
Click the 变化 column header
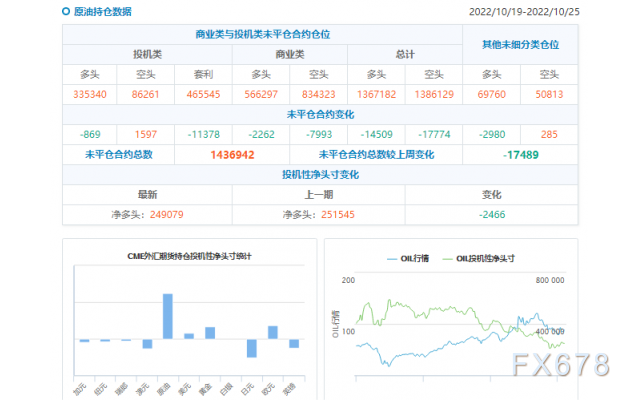click(x=491, y=194)
